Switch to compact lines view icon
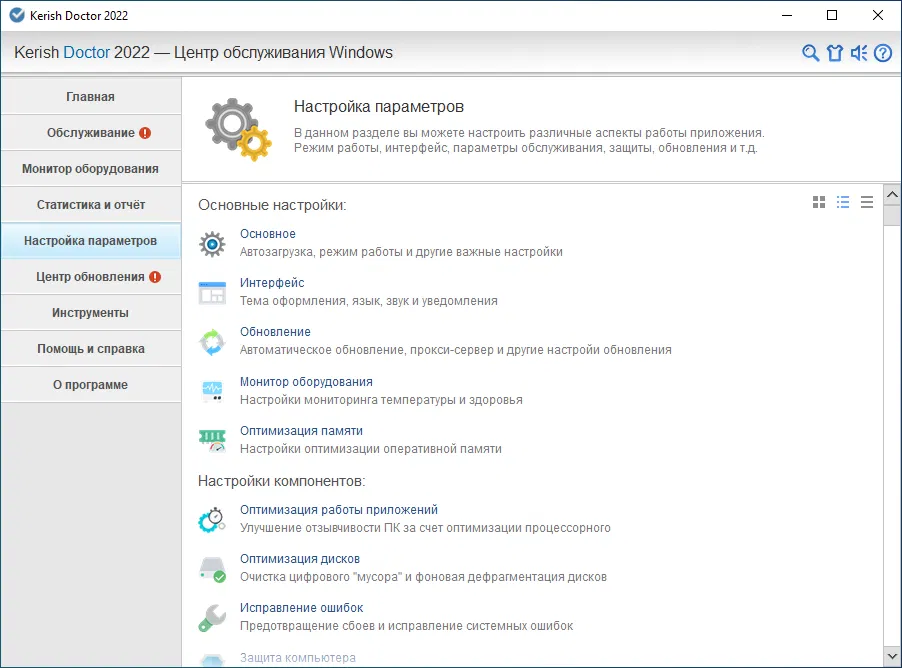Image resolution: width=902 pixels, height=668 pixels. (x=867, y=202)
